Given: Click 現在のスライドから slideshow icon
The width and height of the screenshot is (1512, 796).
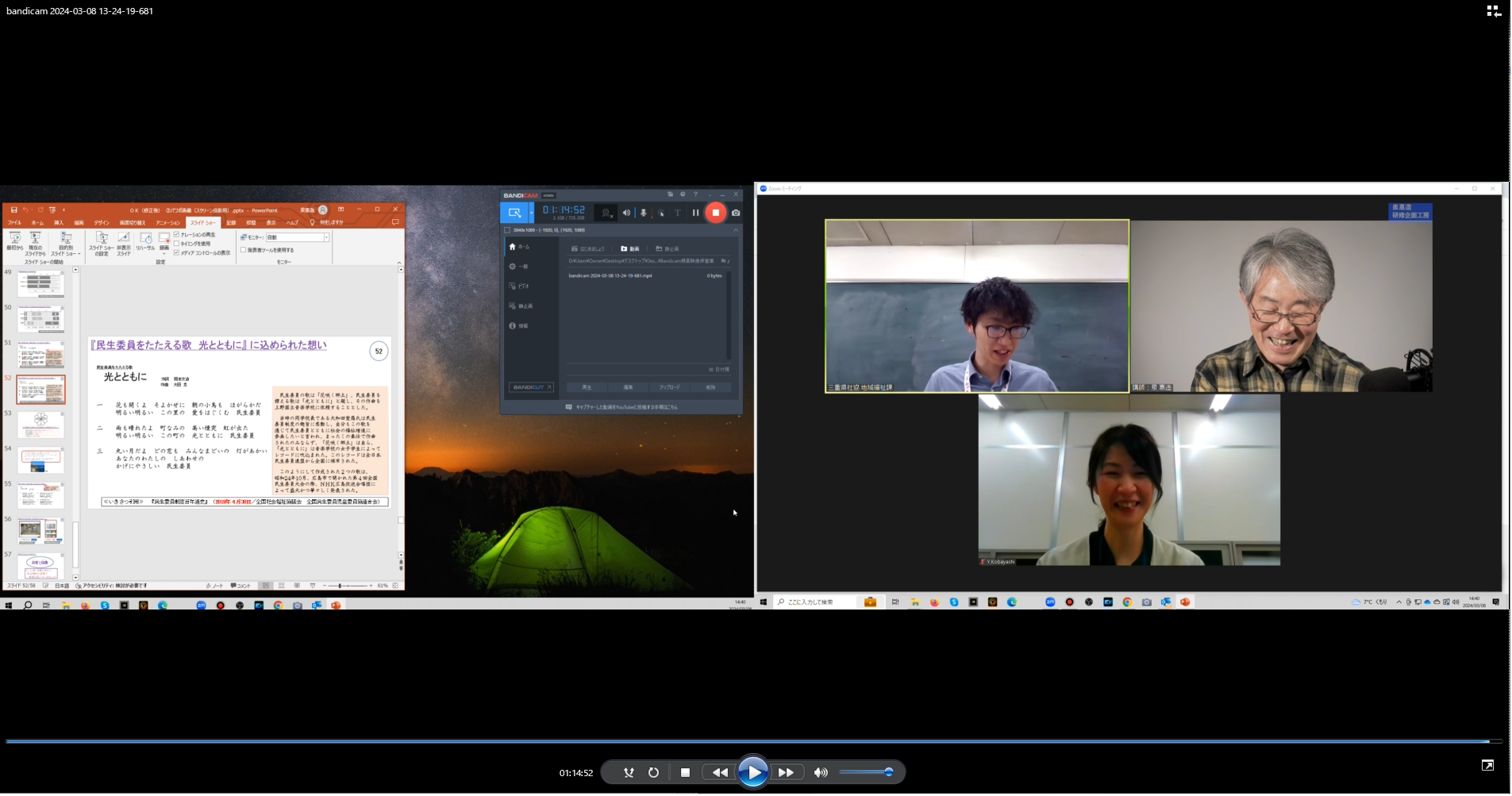Looking at the screenshot, I should [x=35, y=244].
